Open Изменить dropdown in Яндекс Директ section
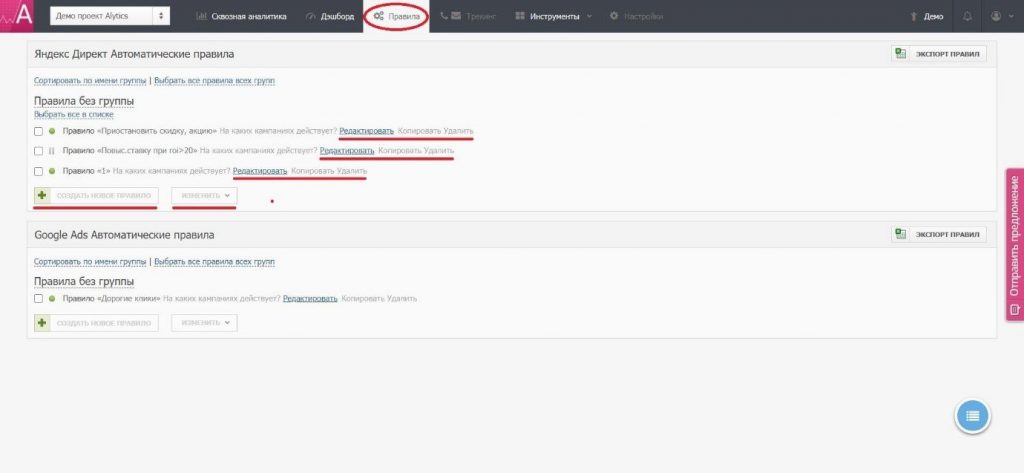Viewport: 1024px width, 473px height. [204, 195]
